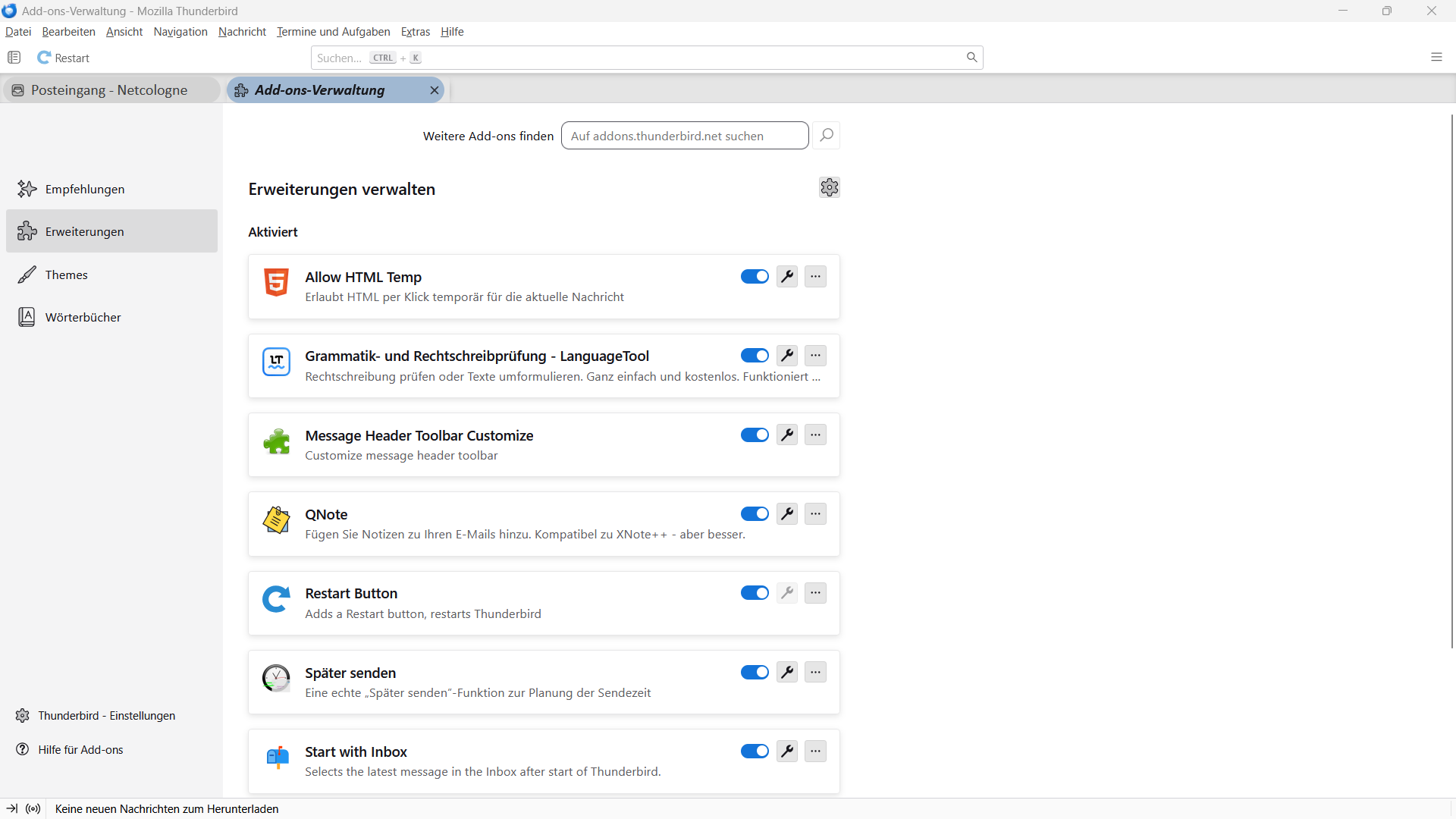Open options for Allow HTML Temp (wrench icon)
Viewport: 1456px width, 819px height.
[x=787, y=277]
